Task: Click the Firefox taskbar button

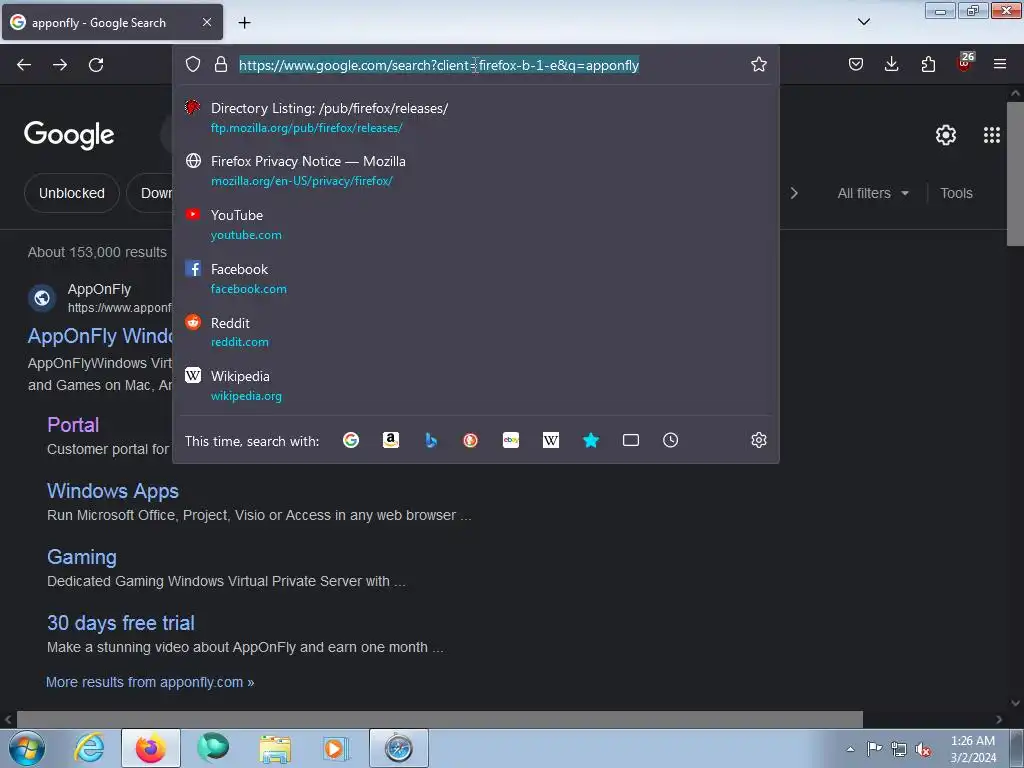Action: coord(150,748)
